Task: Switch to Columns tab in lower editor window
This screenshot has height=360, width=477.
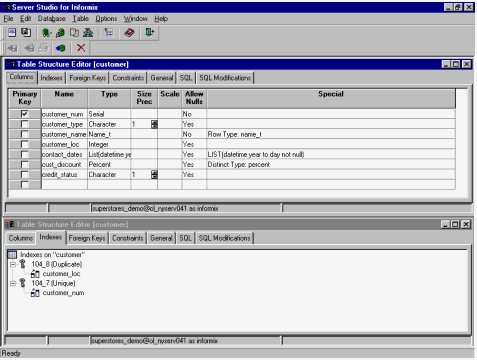Action: click(x=21, y=238)
